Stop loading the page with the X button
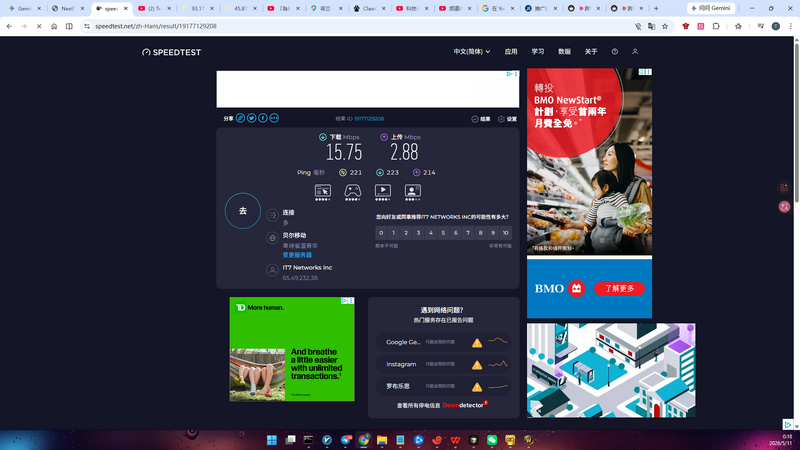Image resolution: width=800 pixels, height=450 pixels. point(39,26)
